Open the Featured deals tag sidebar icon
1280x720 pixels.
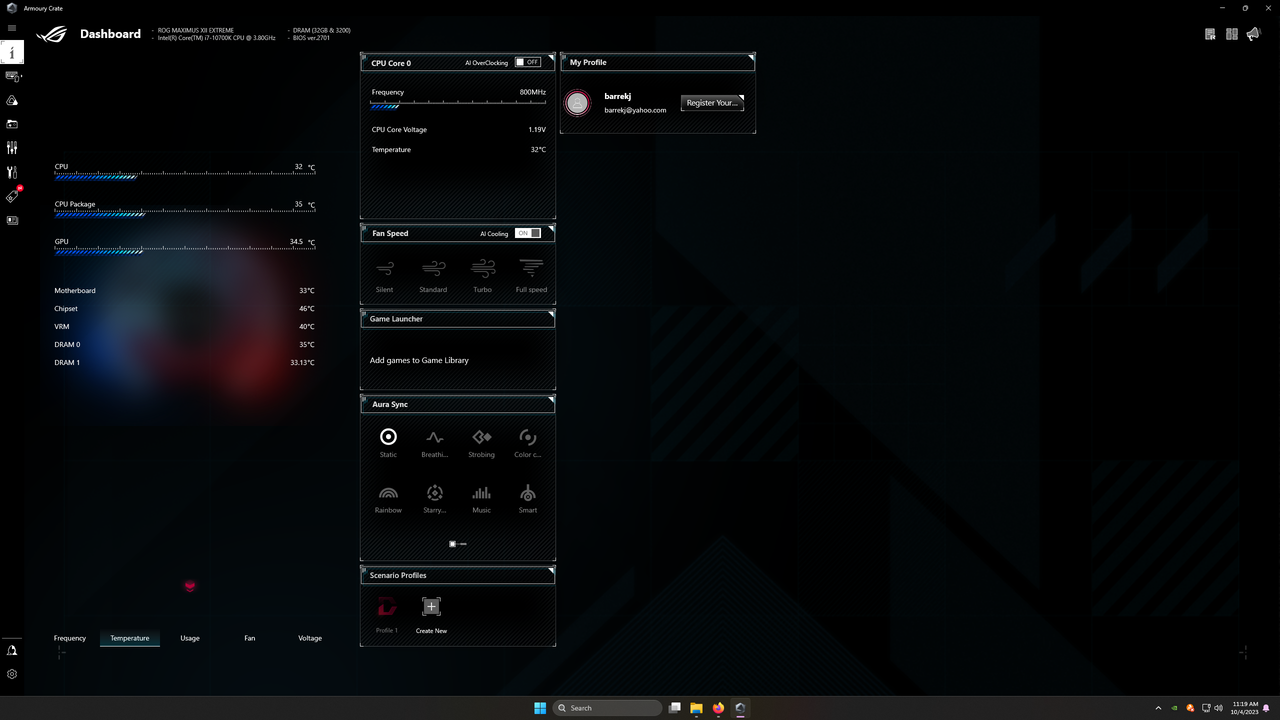pos(12,196)
